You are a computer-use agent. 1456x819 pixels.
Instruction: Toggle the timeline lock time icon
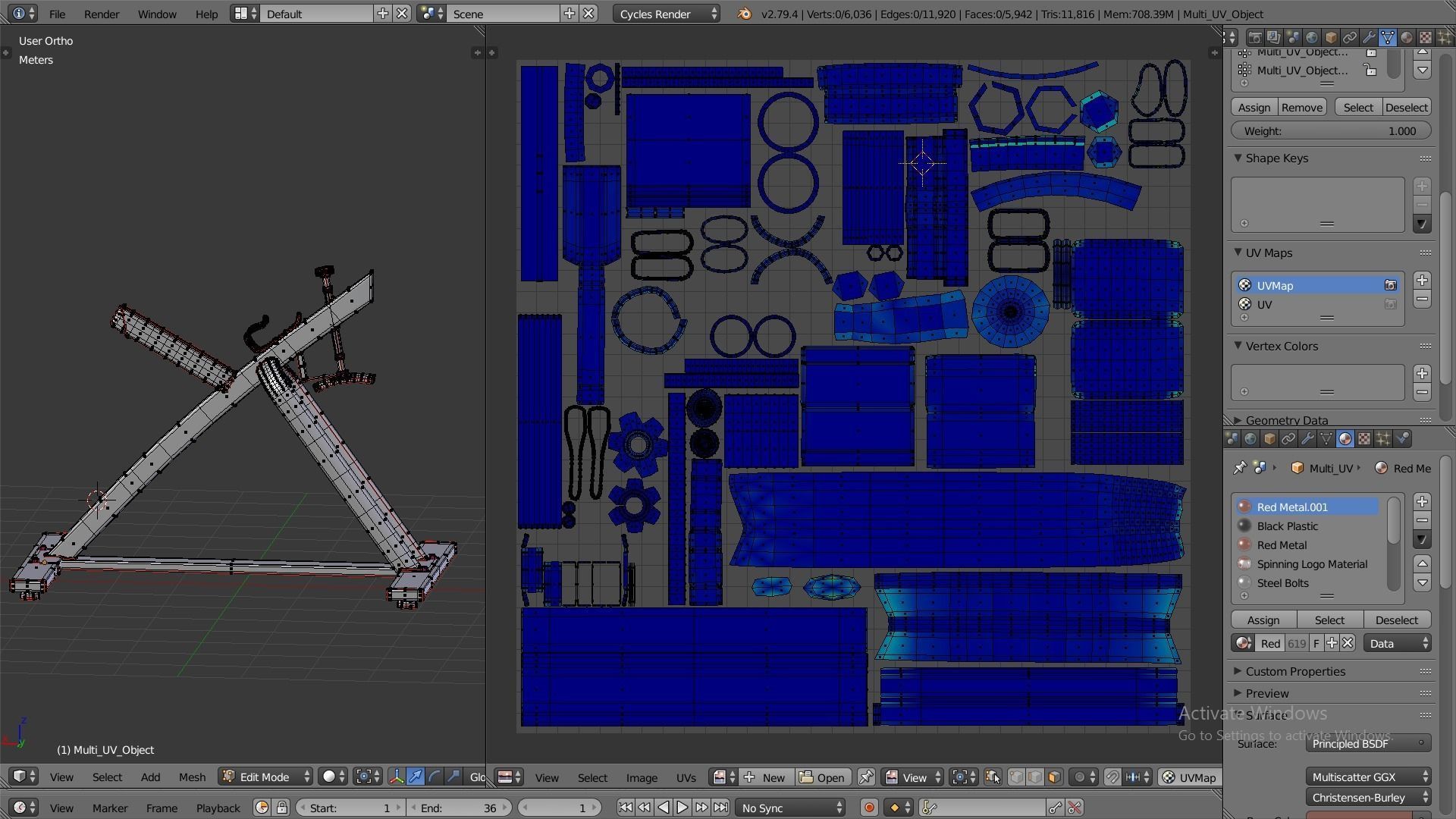(281, 808)
